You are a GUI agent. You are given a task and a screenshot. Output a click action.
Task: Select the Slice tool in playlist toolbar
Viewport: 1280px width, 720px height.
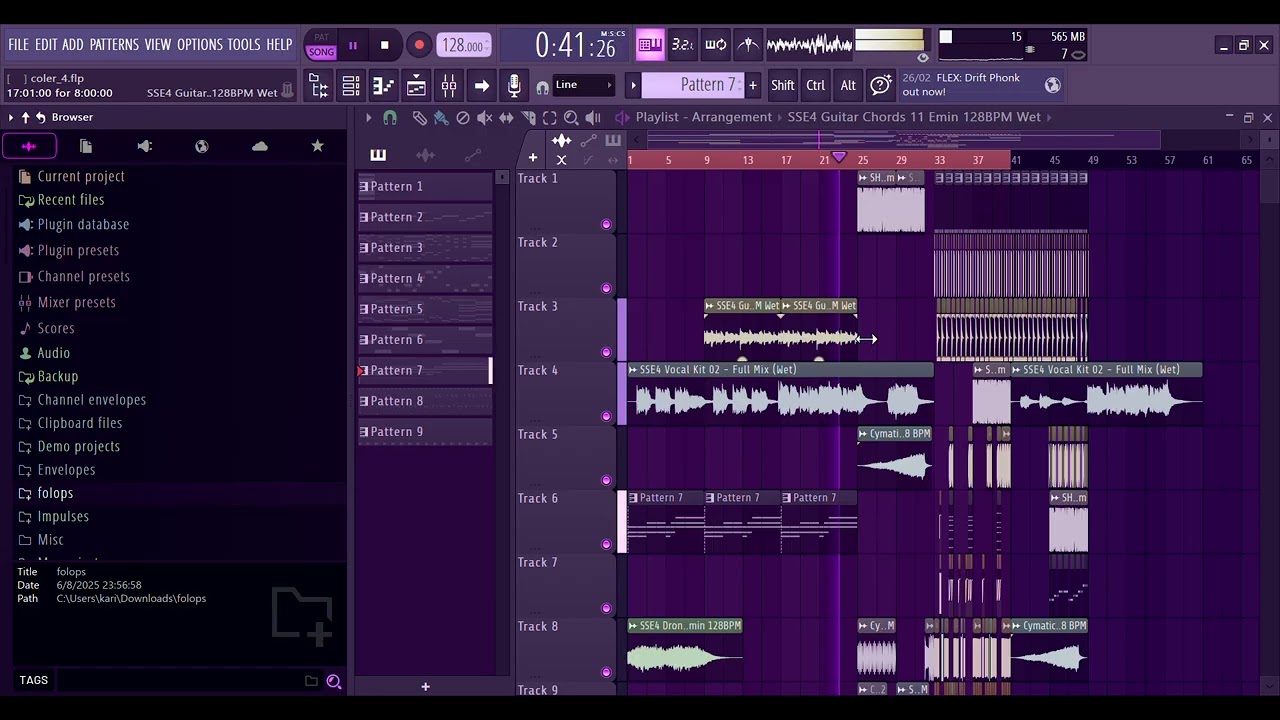tap(528, 118)
